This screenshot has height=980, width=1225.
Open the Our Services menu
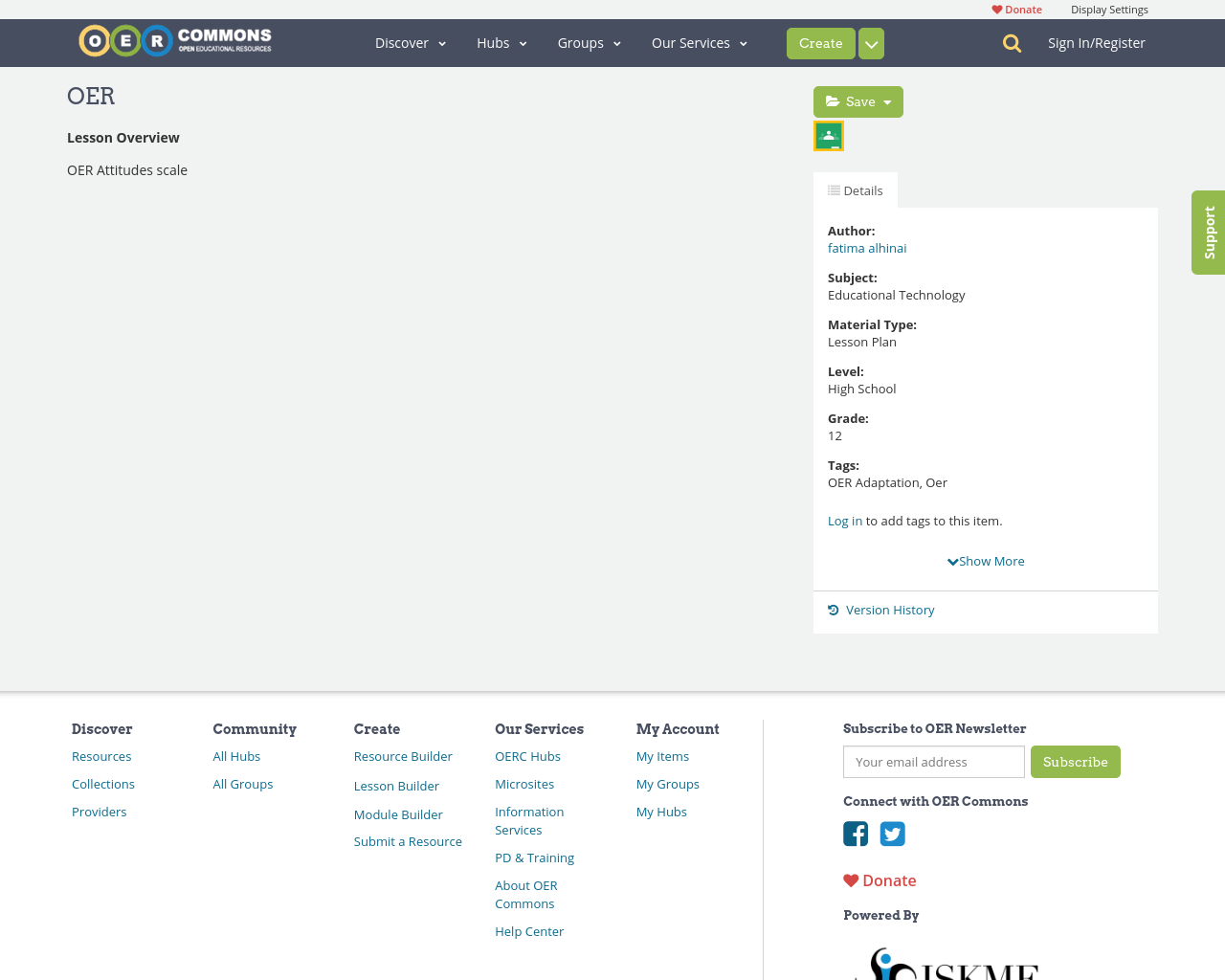coord(698,42)
